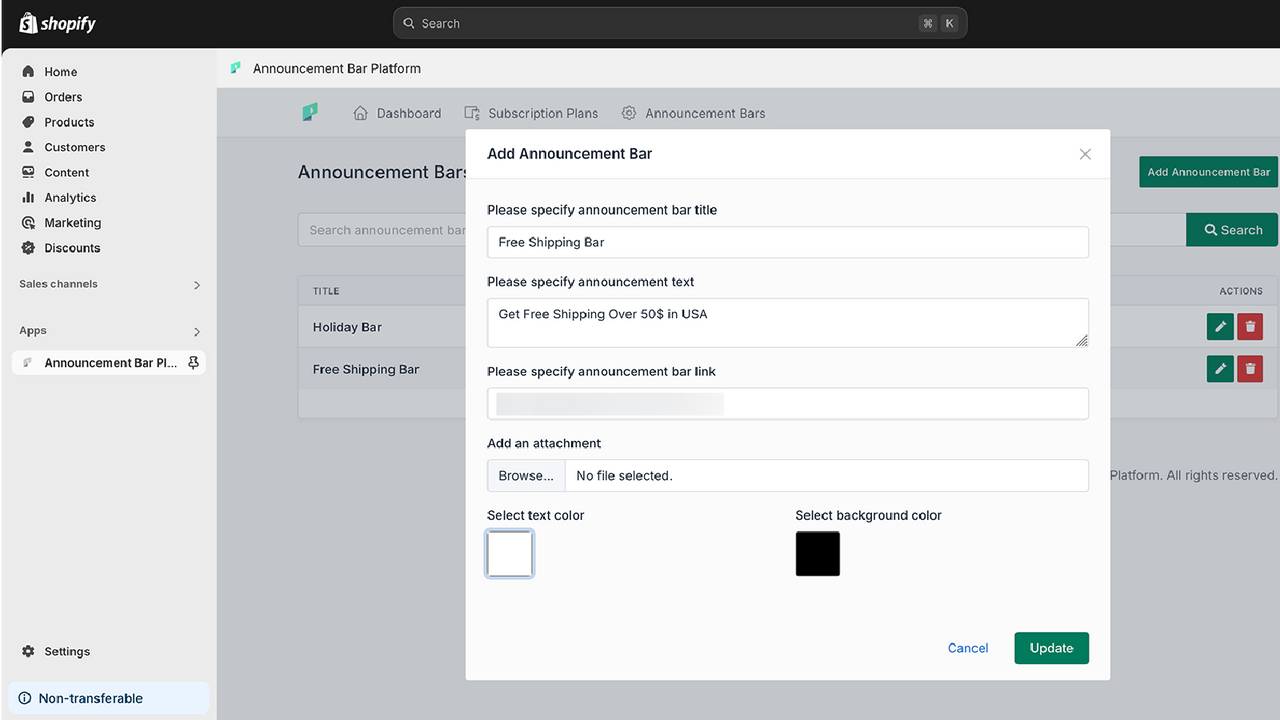The height and width of the screenshot is (720, 1280).
Task: Open the white text color swatch
Action: point(510,554)
